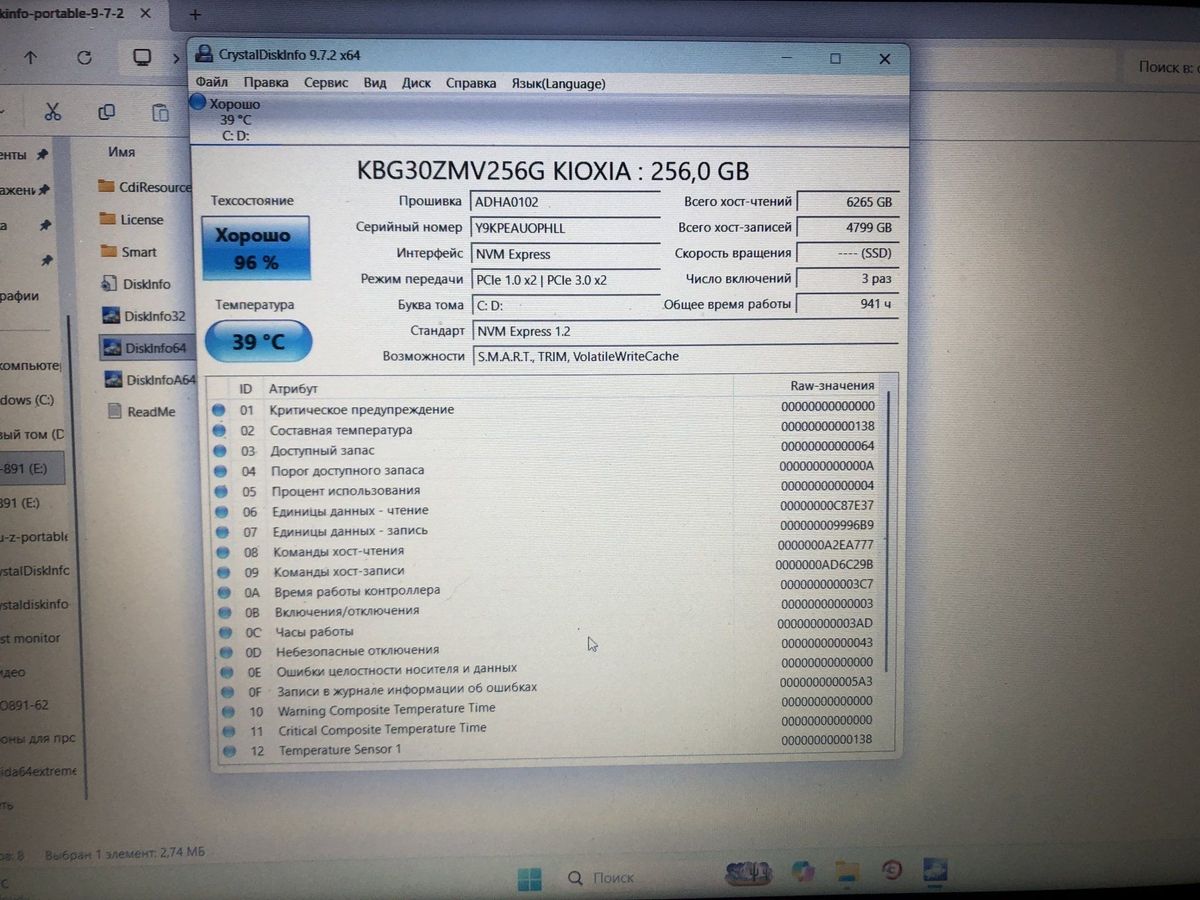The width and height of the screenshot is (1200, 900).
Task: Open the Файл menu
Action: pyautogui.click(x=212, y=83)
